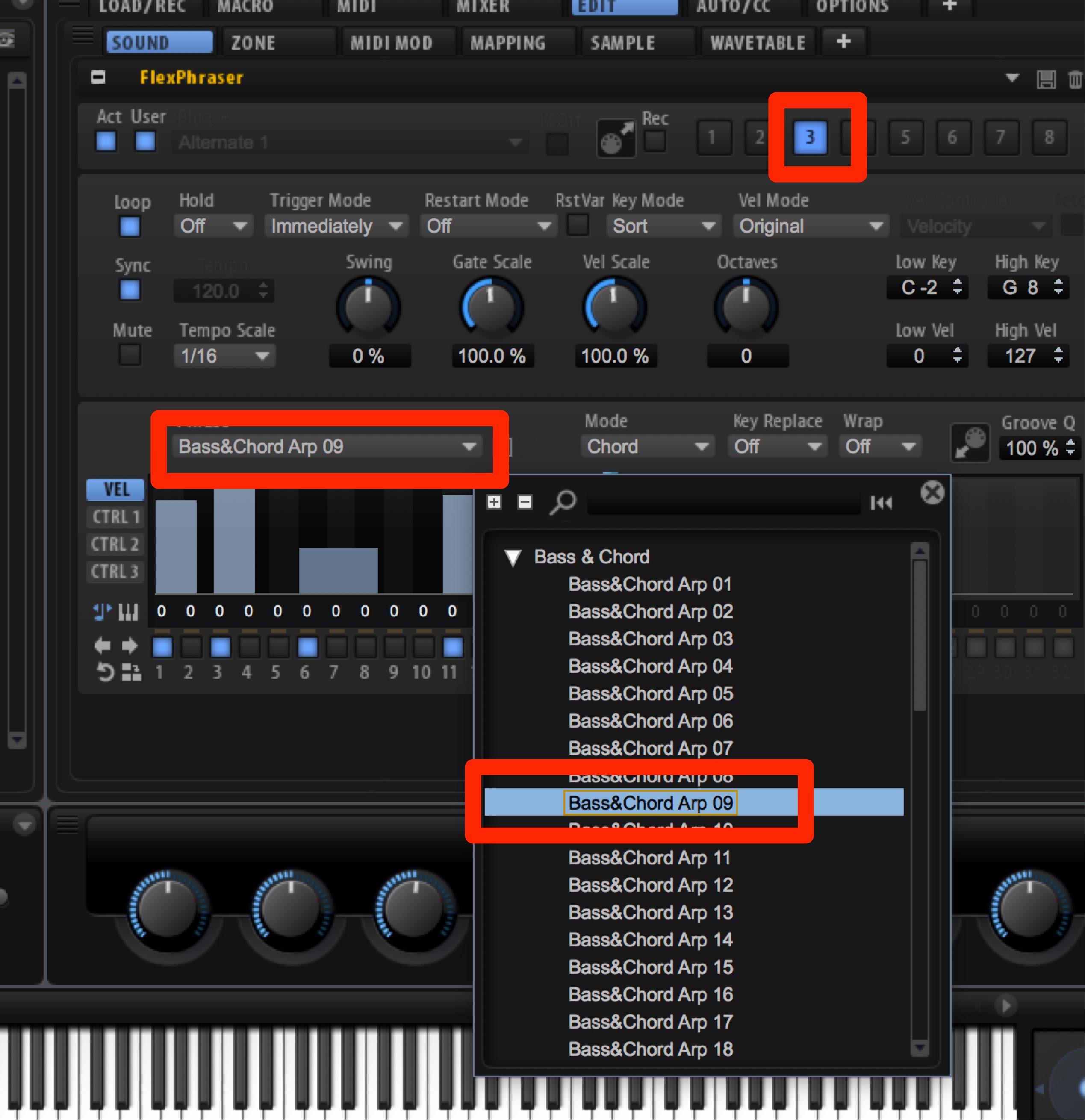Image resolution: width=1085 pixels, height=1120 pixels.
Task: Open the Tempo Scale 1/16 dropdown
Action: click(224, 356)
